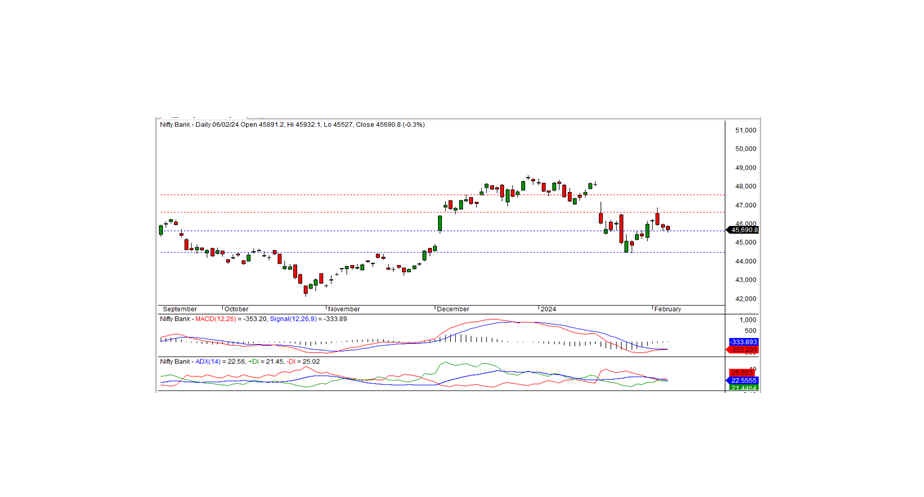This screenshot has height=497, width=924.
Task: Click the 48,000 price axis label
Action: click(745, 186)
